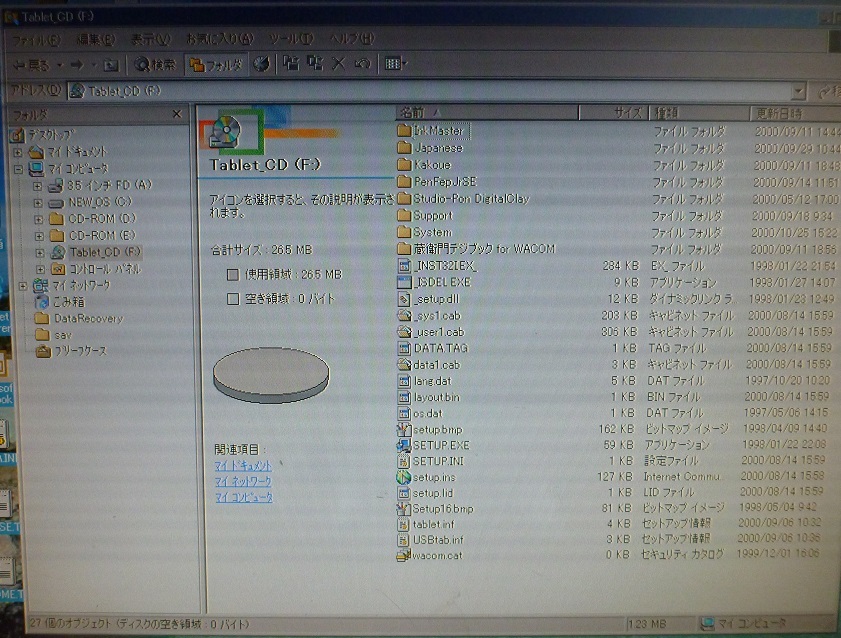Collapse the マイ コンピュータ tree node
This screenshot has height=638, width=841.
(18, 169)
